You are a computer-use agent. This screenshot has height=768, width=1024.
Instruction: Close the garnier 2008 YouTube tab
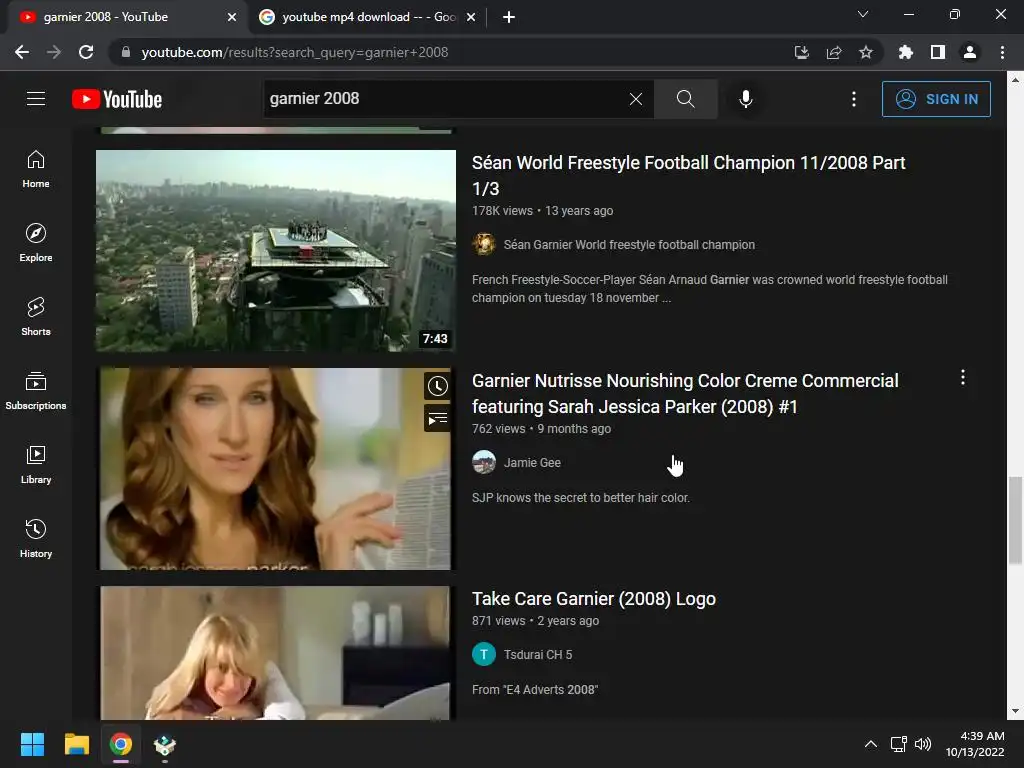232,18
